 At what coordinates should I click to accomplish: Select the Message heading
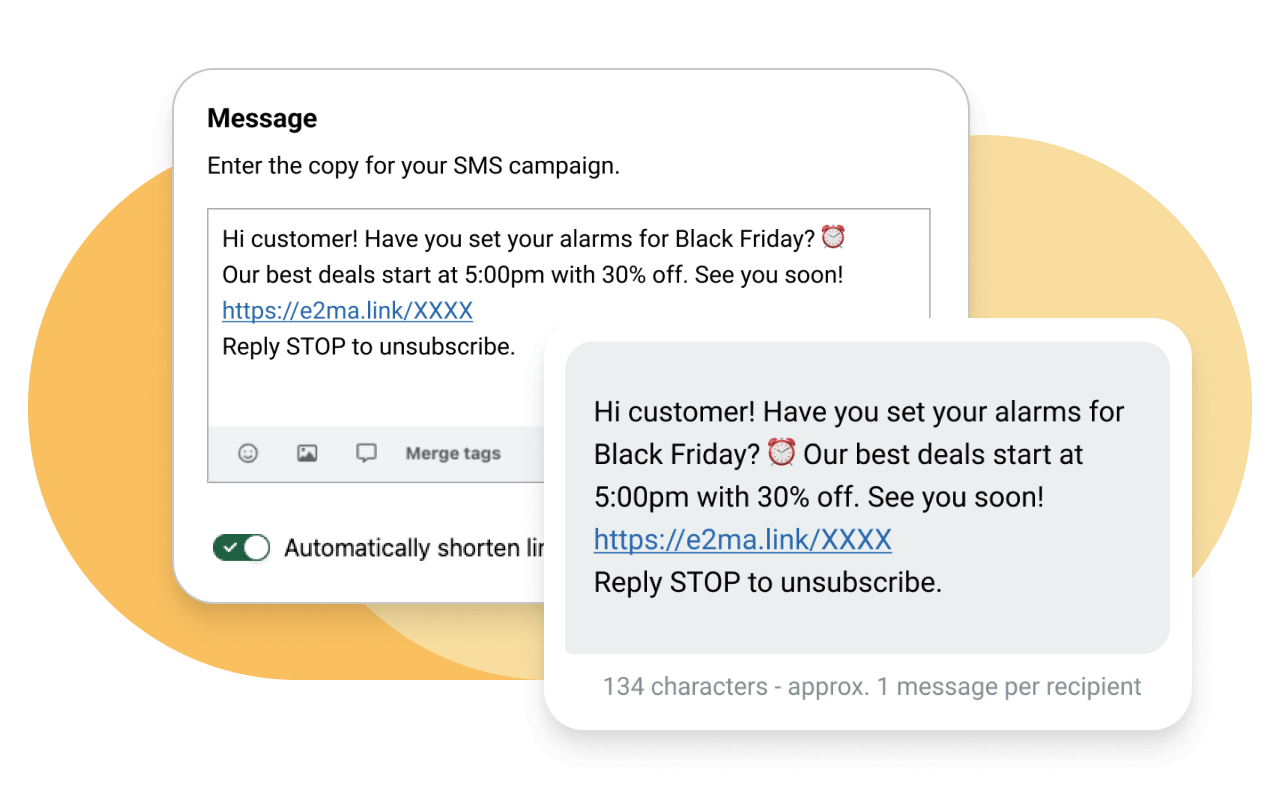[262, 118]
